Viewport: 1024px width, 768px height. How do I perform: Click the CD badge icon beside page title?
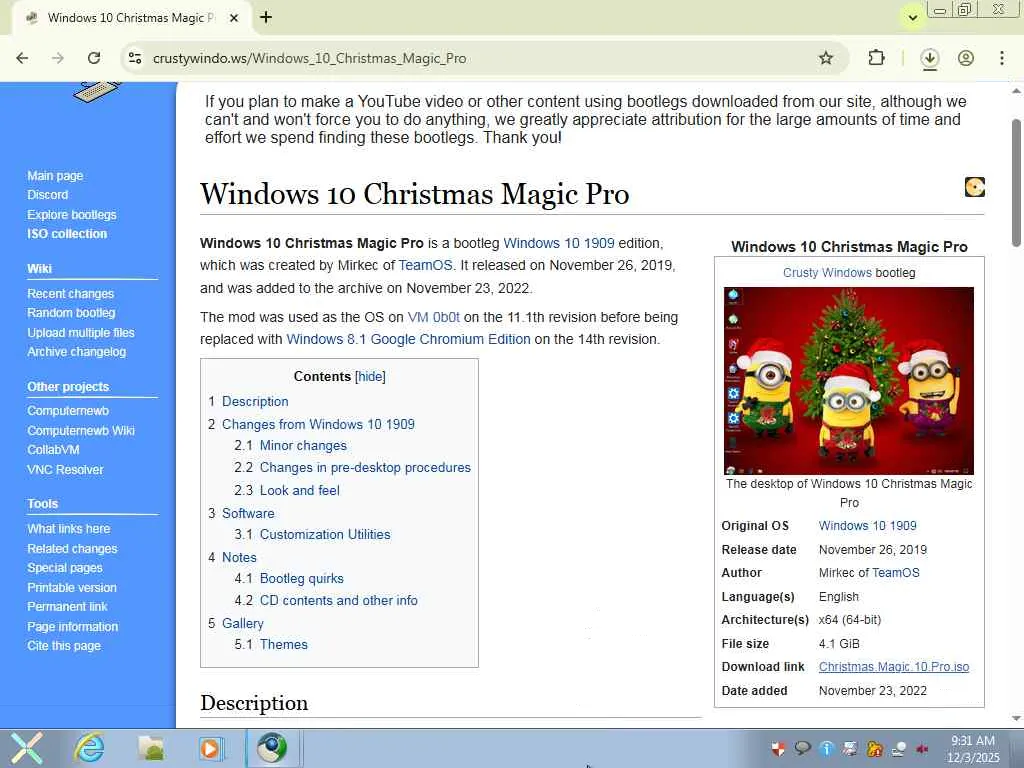coord(974,187)
